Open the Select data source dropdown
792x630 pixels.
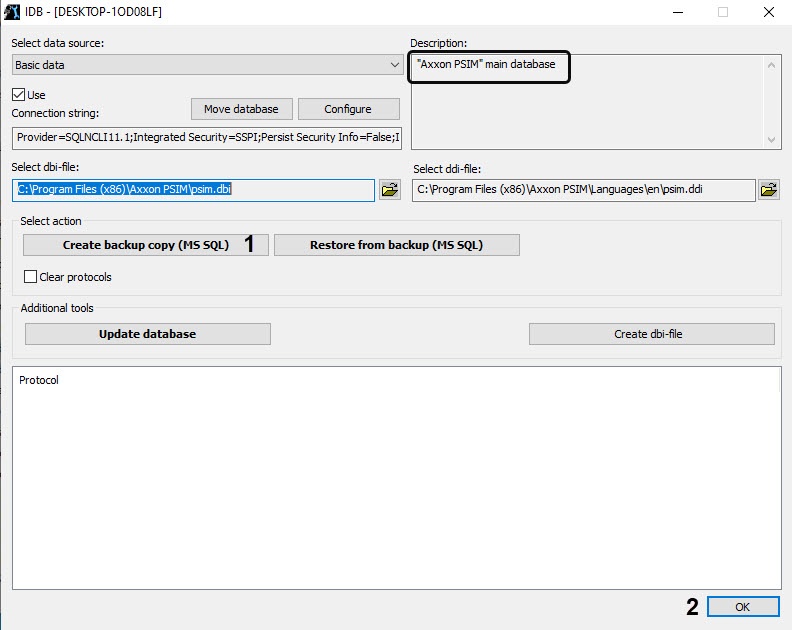pos(207,65)
